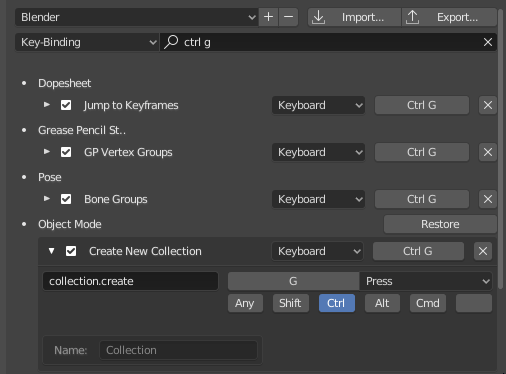506x374 pixels.
Task: Change Ctrl G shortcut for Bone Groups
Action: 422,199
